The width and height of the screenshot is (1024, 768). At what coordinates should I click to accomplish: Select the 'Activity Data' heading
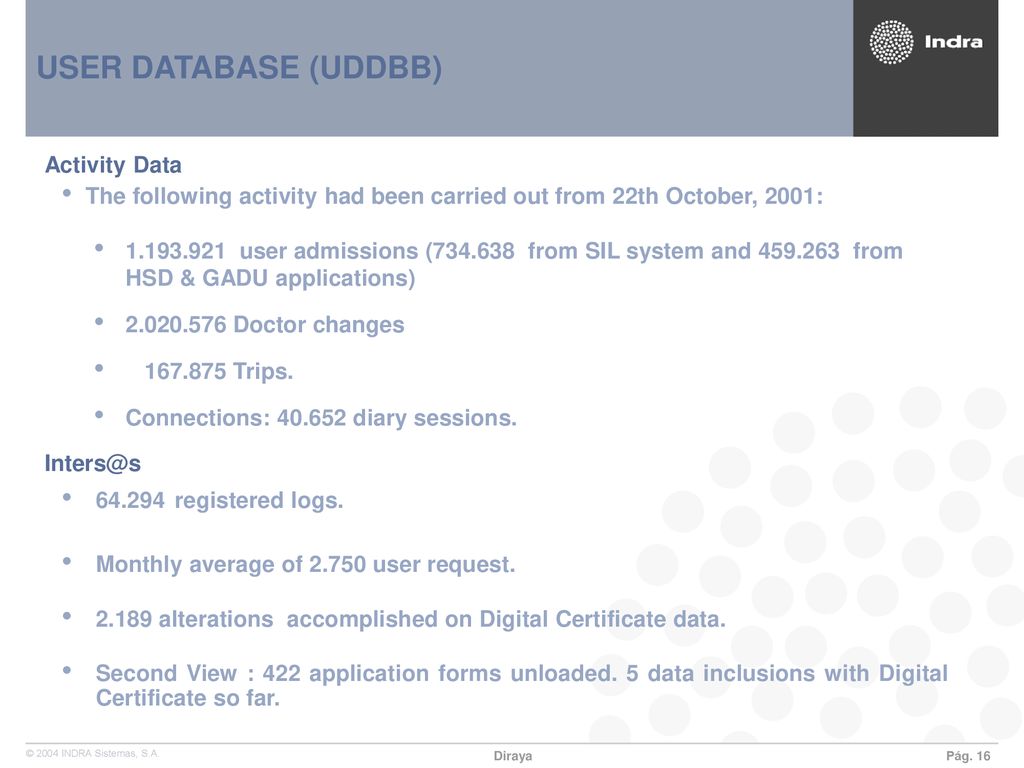pos(113,165)
